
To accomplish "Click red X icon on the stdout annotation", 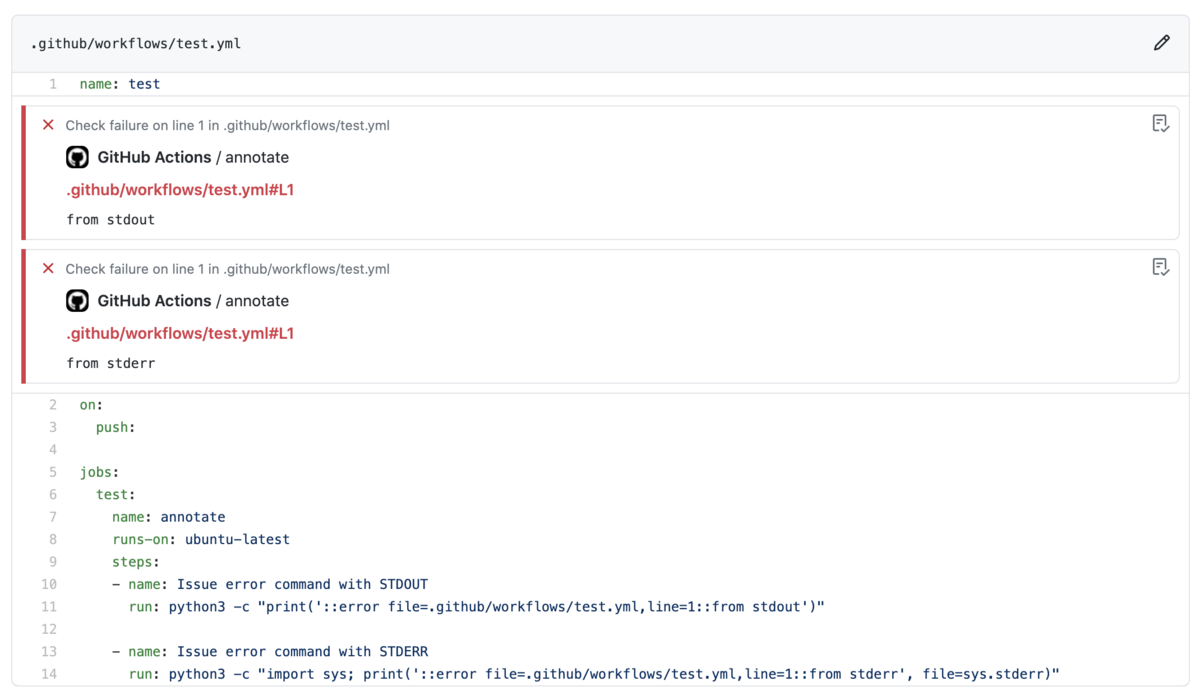I will (48, 125).
